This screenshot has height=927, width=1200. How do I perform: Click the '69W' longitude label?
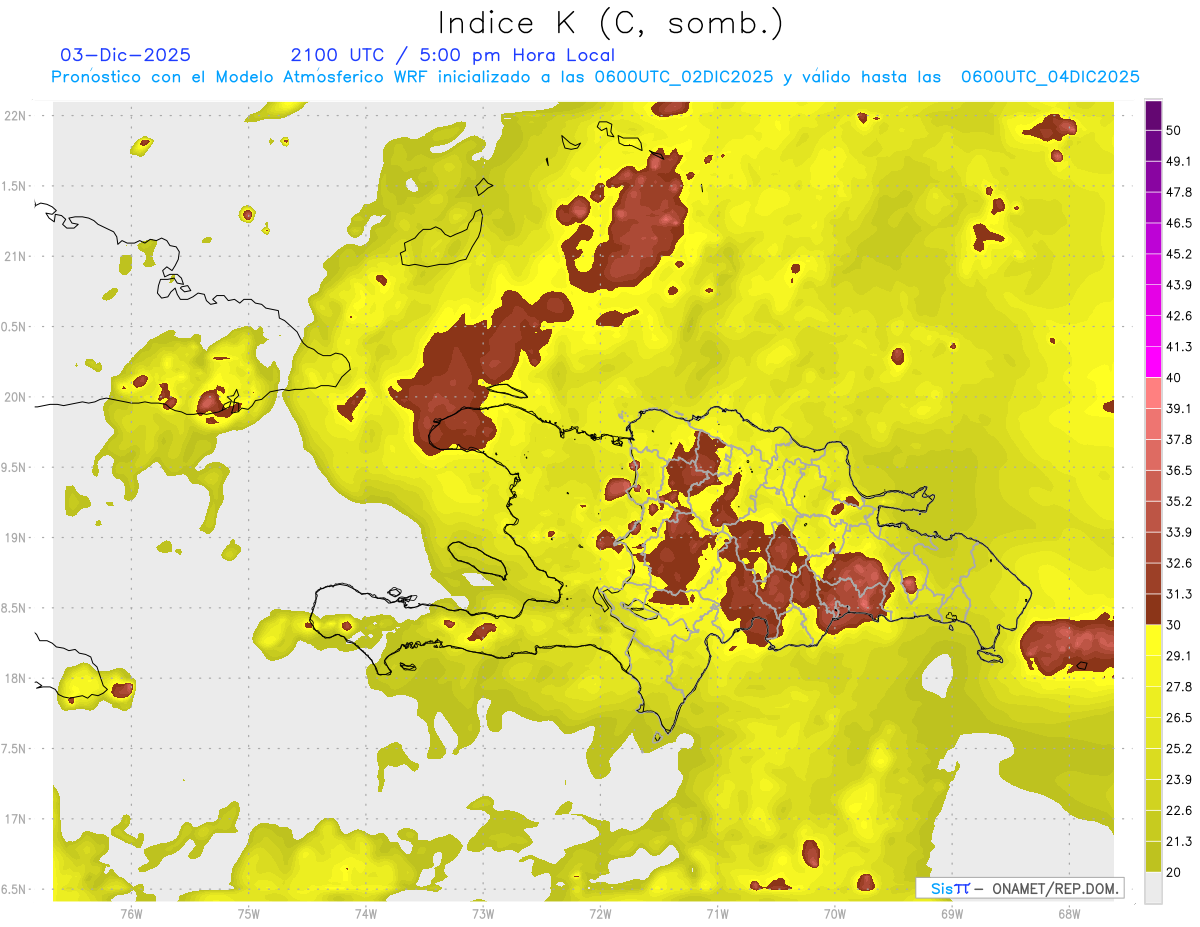952,914
